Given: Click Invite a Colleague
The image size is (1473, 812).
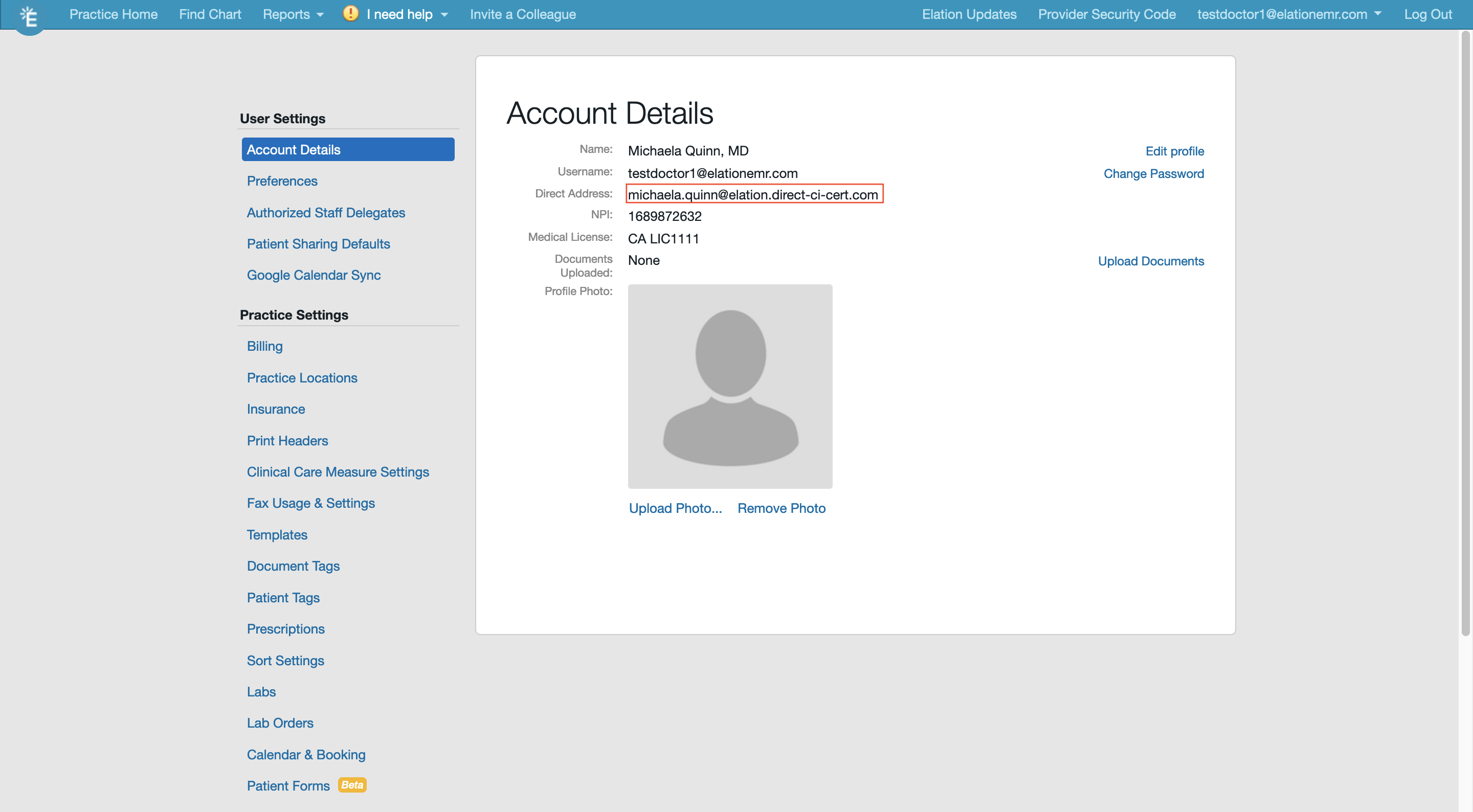Looking at the screenshot, I should (522, 14).
